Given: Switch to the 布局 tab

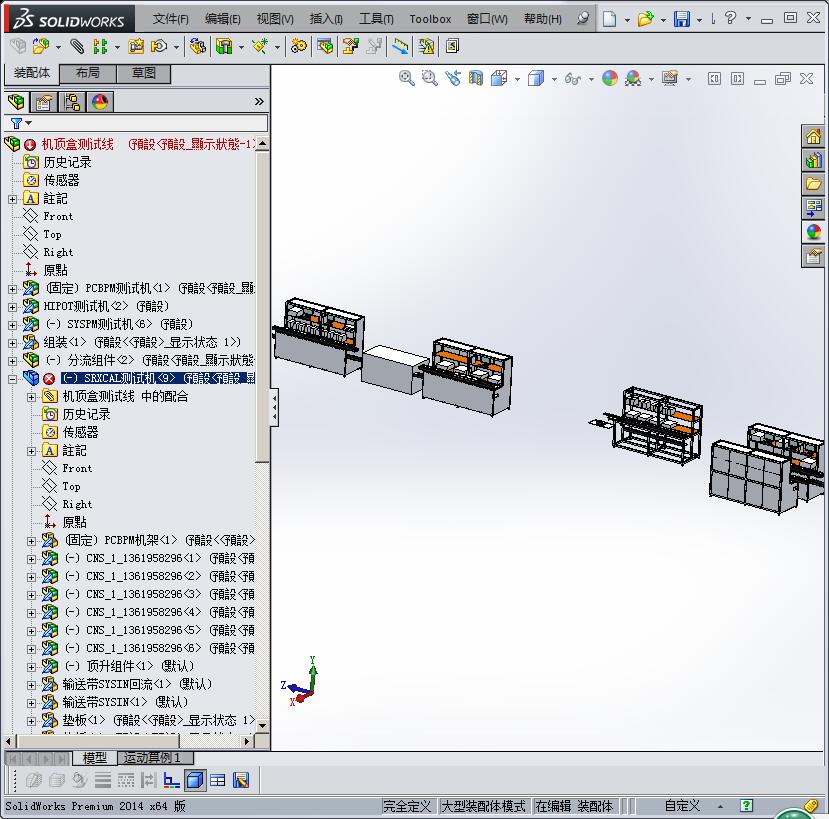Looking at the screenshot, I should (x=88, y=73).
